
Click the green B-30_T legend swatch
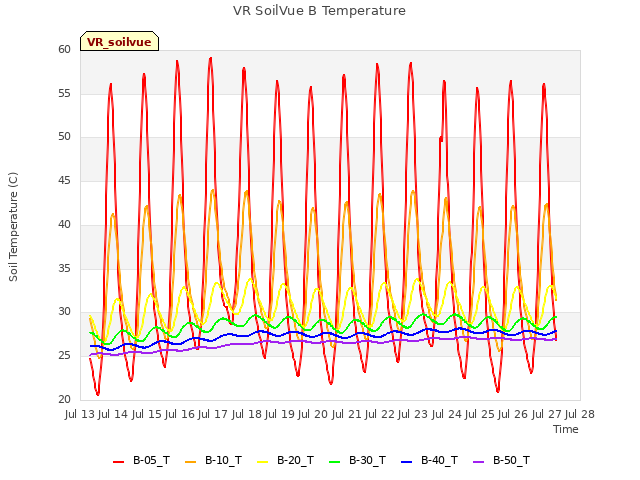point(334,462)
